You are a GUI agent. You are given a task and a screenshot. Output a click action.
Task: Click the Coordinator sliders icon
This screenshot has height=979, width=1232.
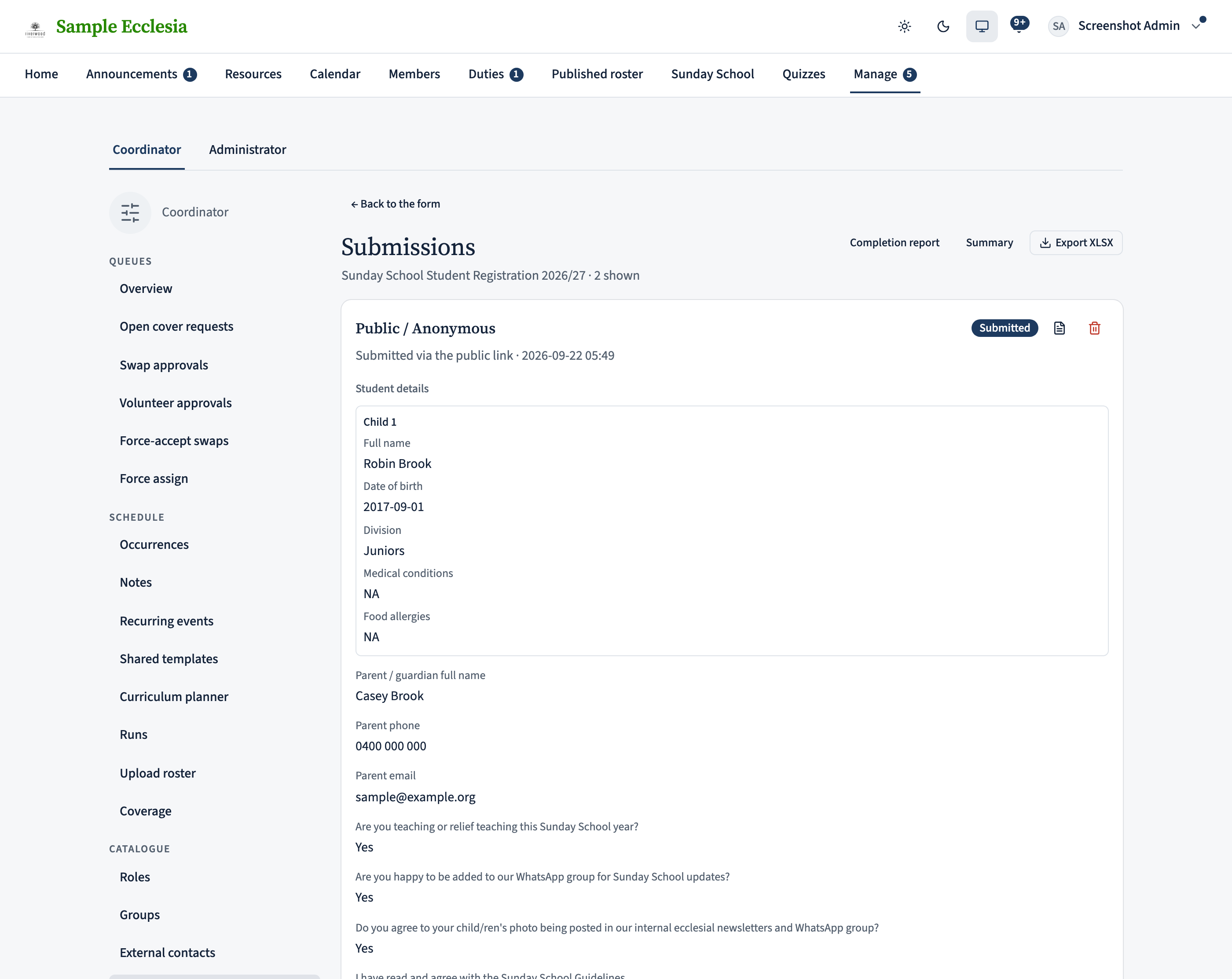(x=130, y=212)
